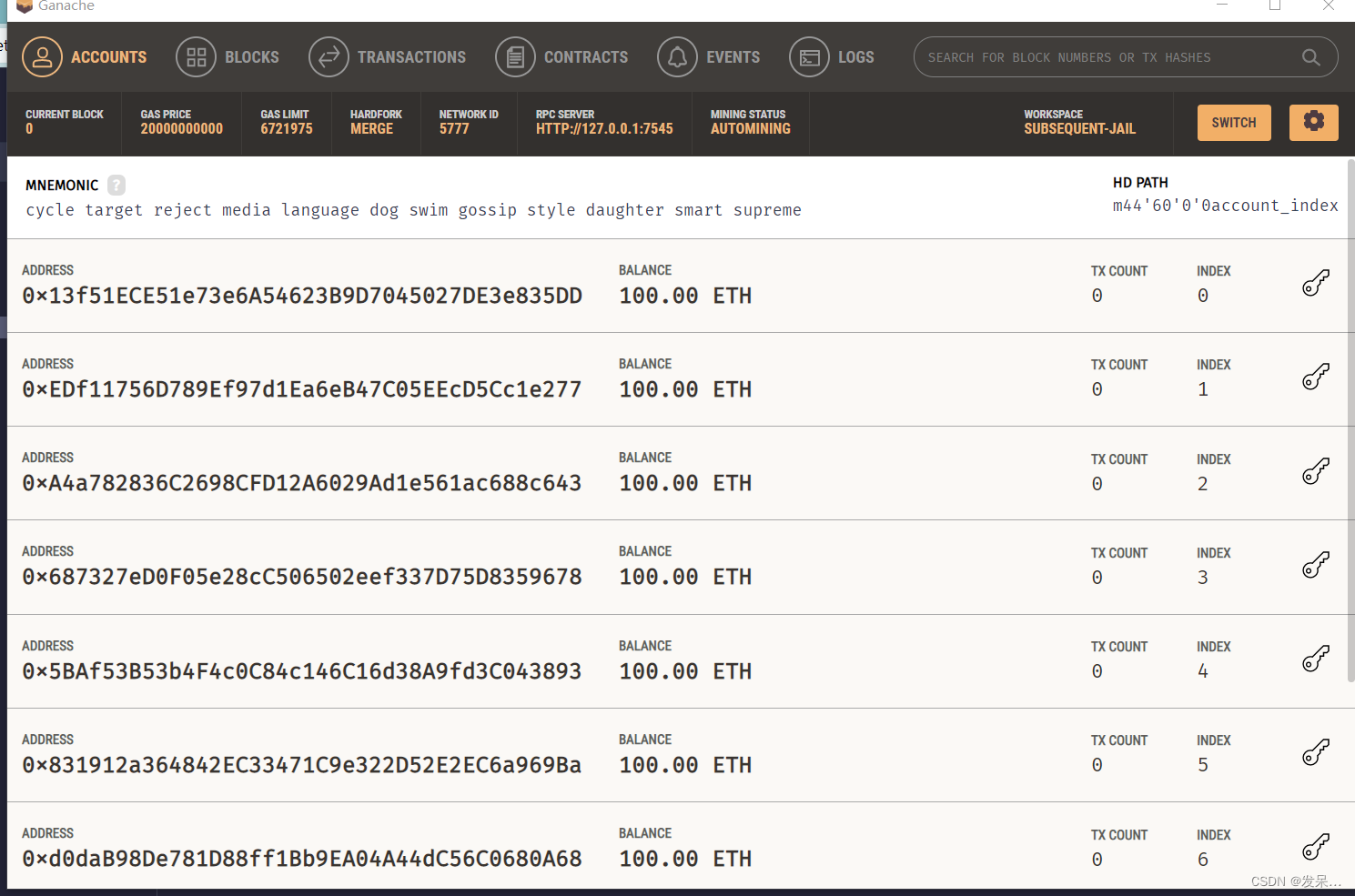Click the RPC server HTTP://127.0.0.1:7545 value
Viewport: 1355px width, 896px height.
[604, 129]
